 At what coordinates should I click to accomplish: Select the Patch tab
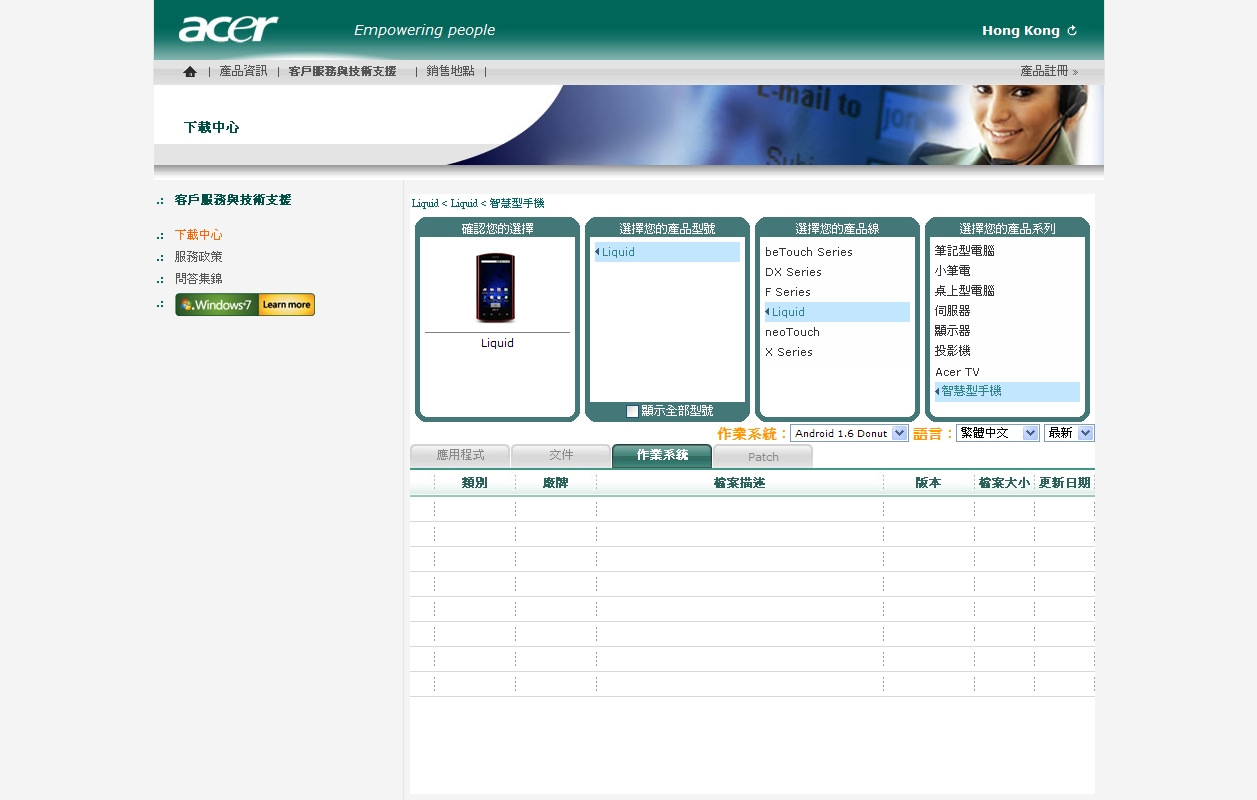[763, 457]
